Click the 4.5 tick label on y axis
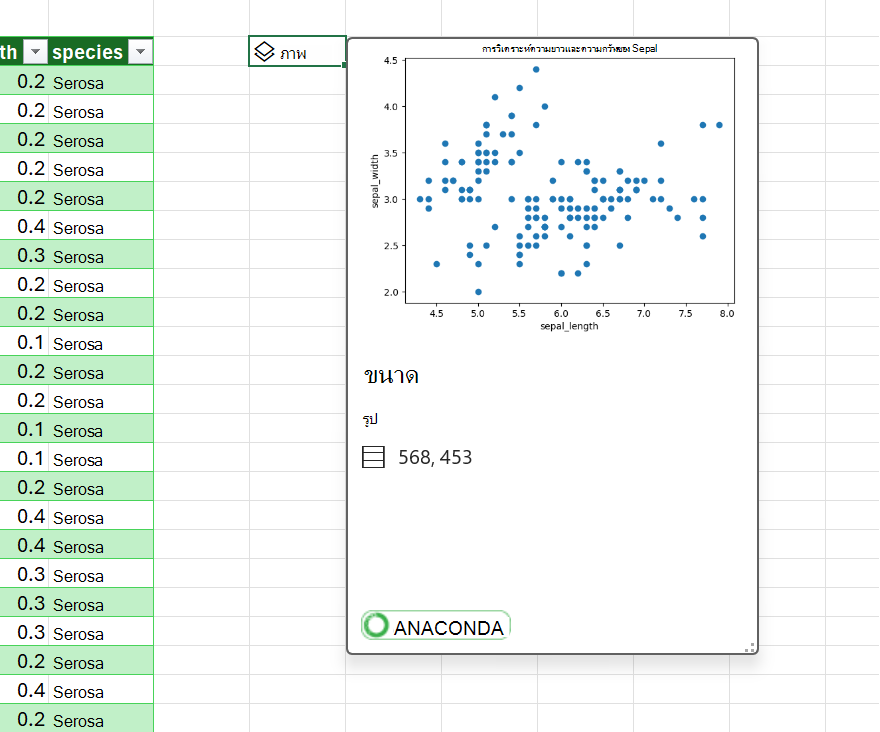The width and height of the screenshot is (880, 732). point(391,60)
